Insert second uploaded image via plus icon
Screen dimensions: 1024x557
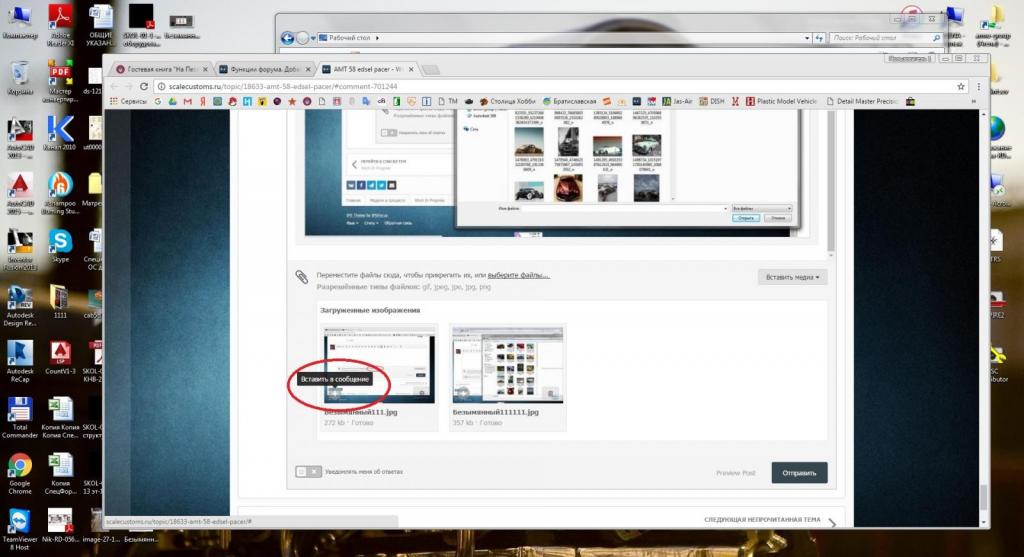pyautogui.click(x=463, y=393)
